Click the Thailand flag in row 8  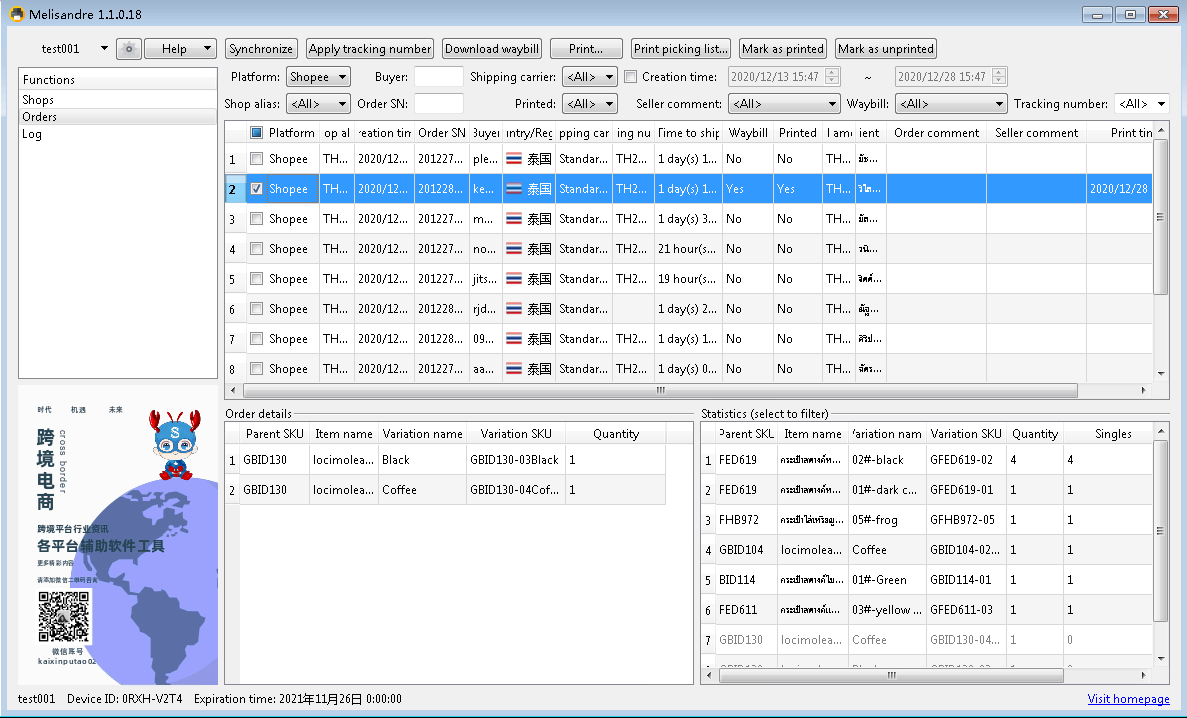pyautogui.click(x=514, y=369)
